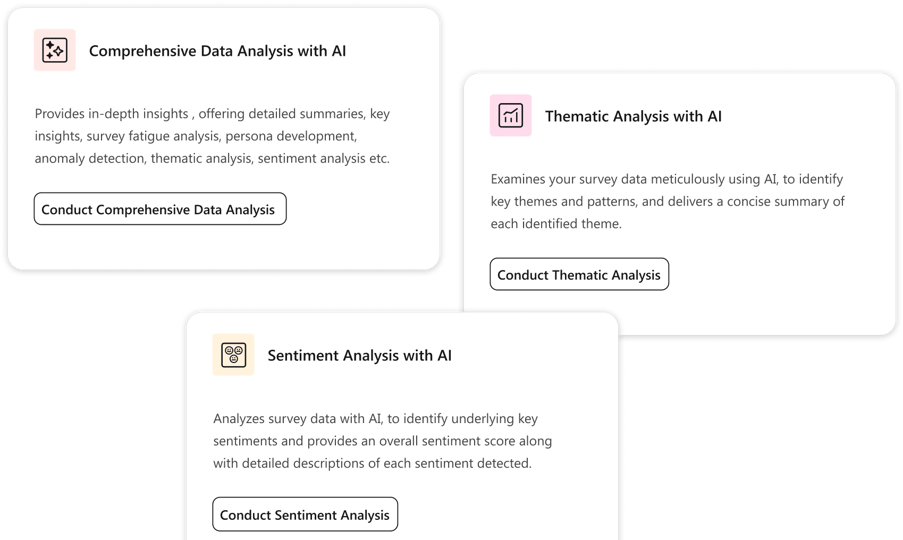The width and height of the screenshot is (903, 540).
Task: Click the Comprehensive Data Analysis sparkle icon
Action: (x=55, y=50)
